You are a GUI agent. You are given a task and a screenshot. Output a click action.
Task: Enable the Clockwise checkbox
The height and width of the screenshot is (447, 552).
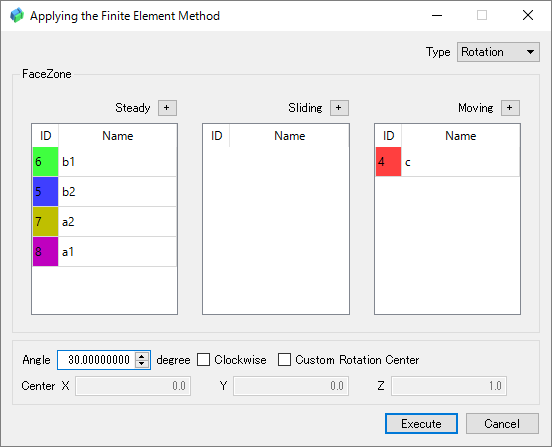pyautogui.click(x=203, y=360)
